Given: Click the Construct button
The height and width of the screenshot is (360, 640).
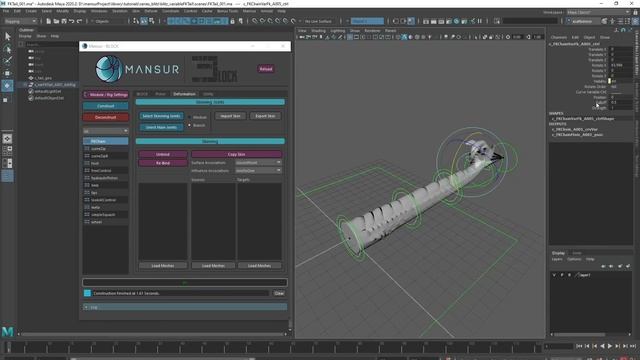Looking at the screenshot, I should (106, 106).
